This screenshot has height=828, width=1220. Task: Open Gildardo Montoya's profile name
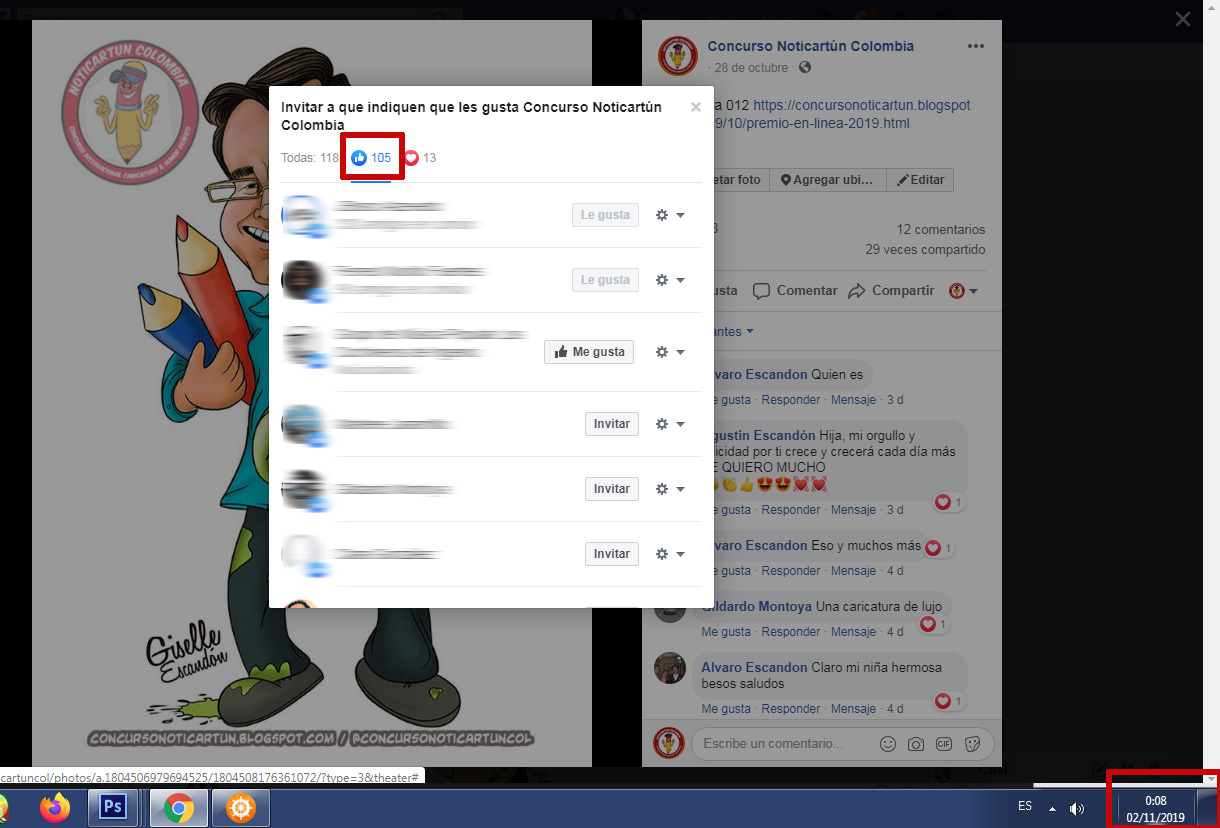click(x=756, y=607)
